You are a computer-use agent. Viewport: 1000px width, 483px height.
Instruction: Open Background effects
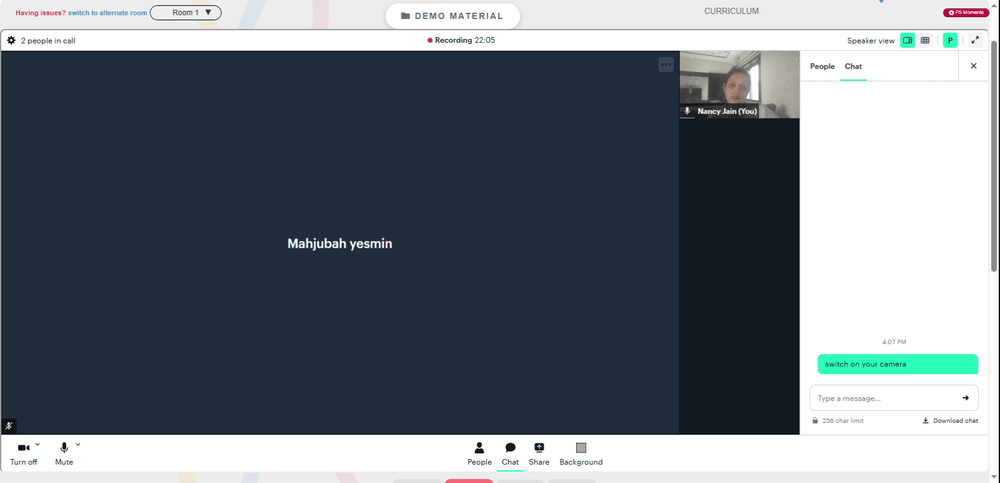(x=581, y=454)
